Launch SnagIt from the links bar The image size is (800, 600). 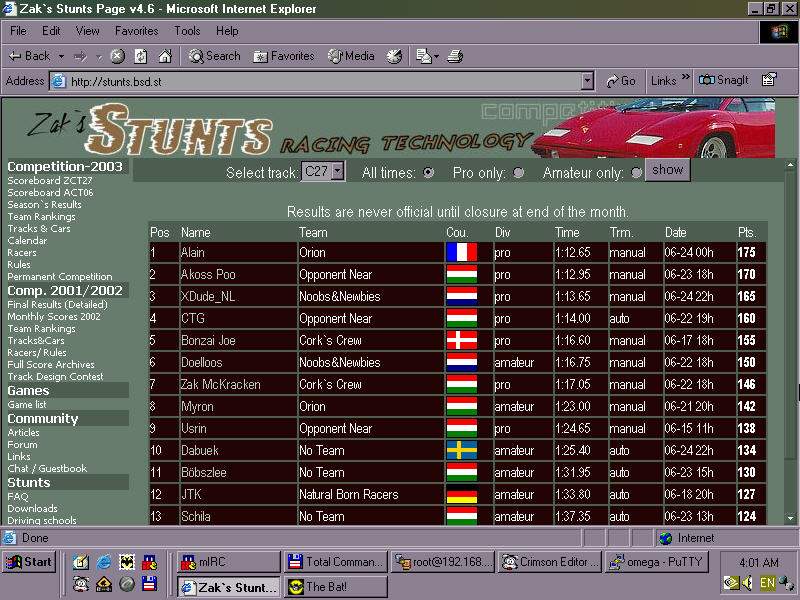[724, 80]
